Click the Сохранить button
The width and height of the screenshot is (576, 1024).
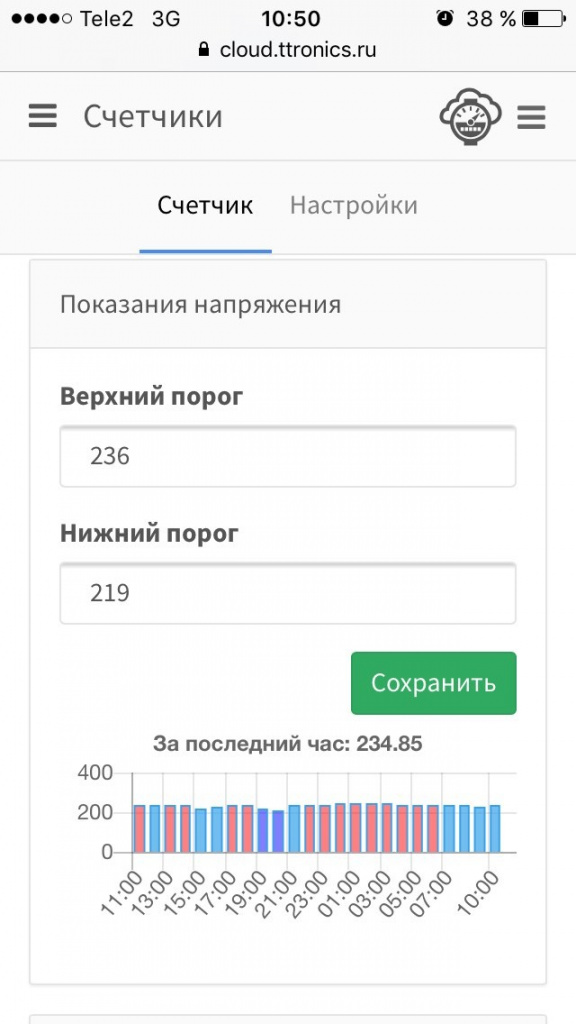coord(434,683)
